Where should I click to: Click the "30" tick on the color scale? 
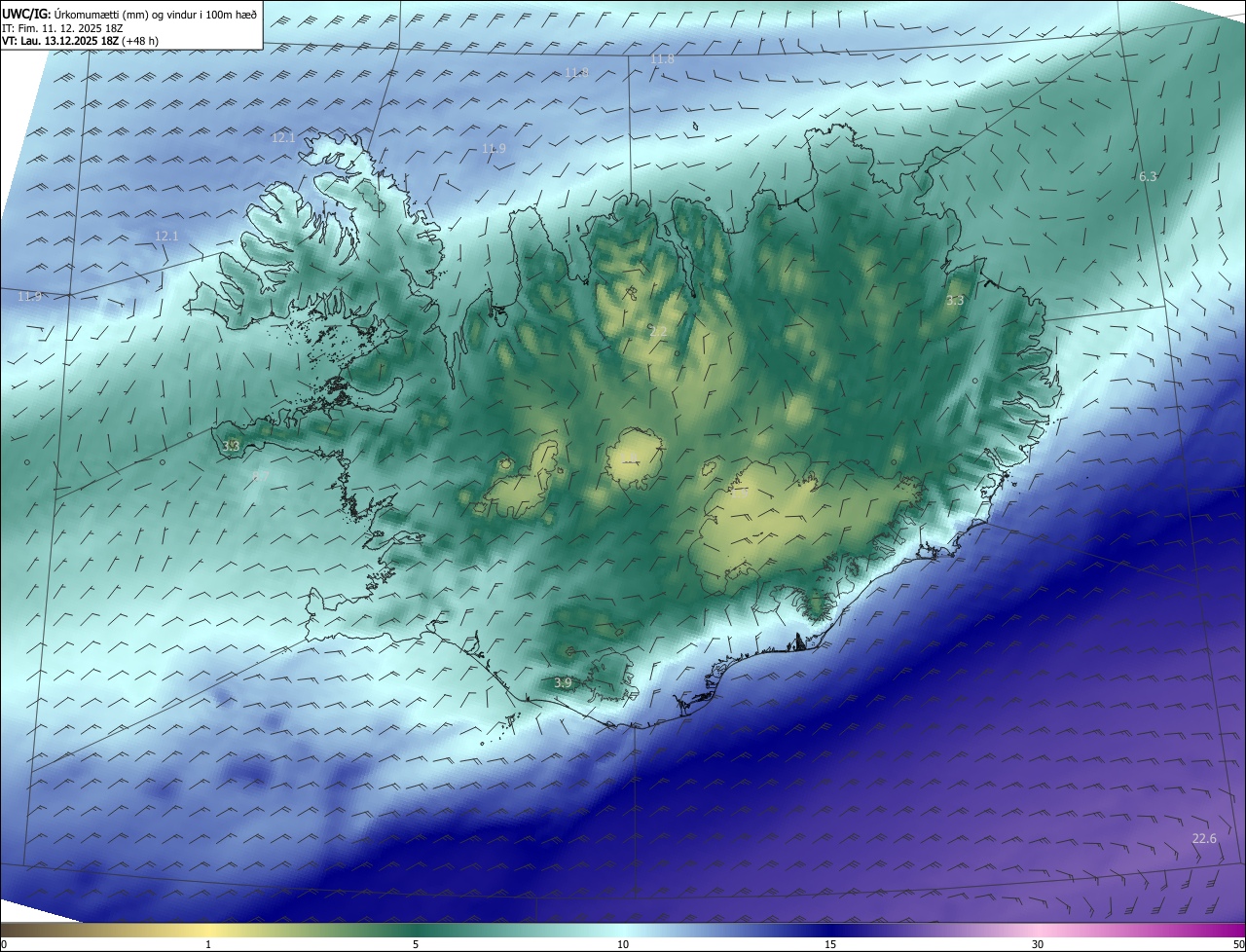point(1038,944)
